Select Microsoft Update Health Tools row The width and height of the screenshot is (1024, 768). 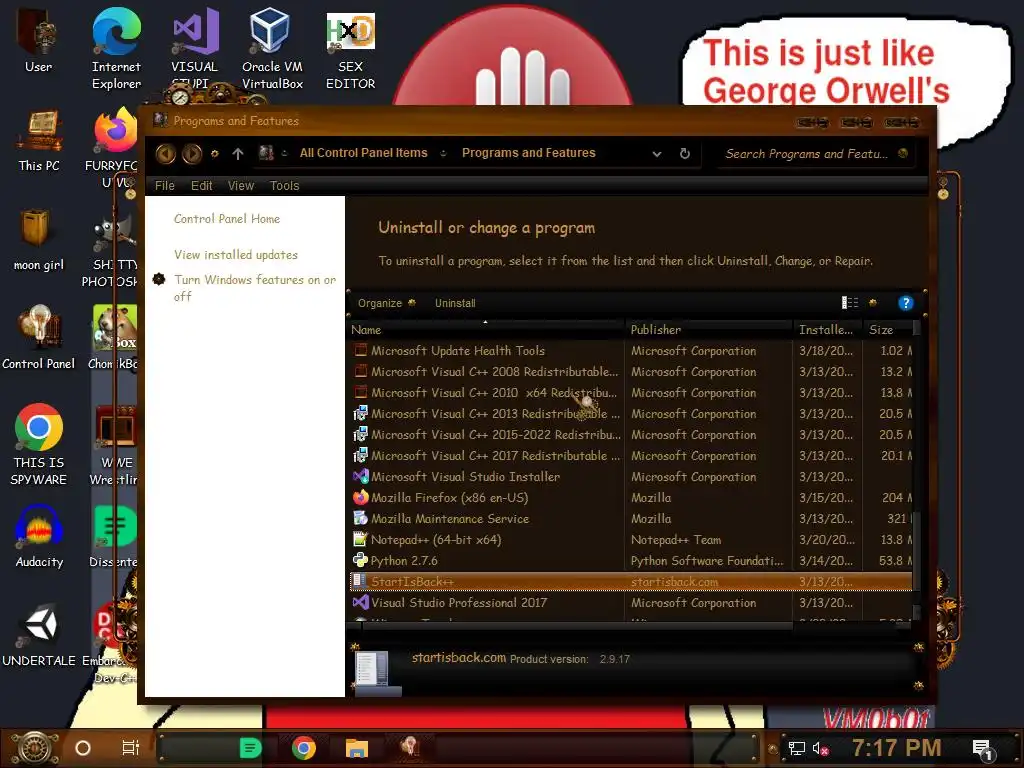[x=631, y=351]
